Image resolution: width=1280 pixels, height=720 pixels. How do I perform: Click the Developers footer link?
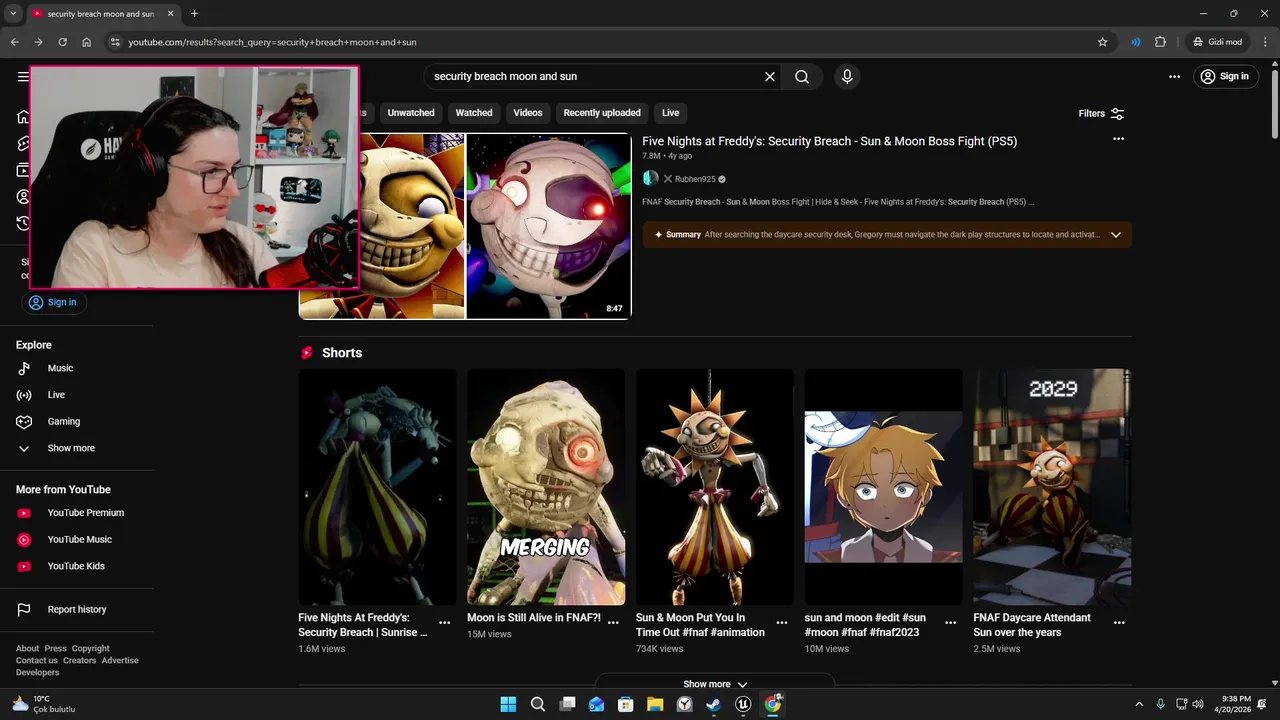pyautogui.click(x=38, y=673)
